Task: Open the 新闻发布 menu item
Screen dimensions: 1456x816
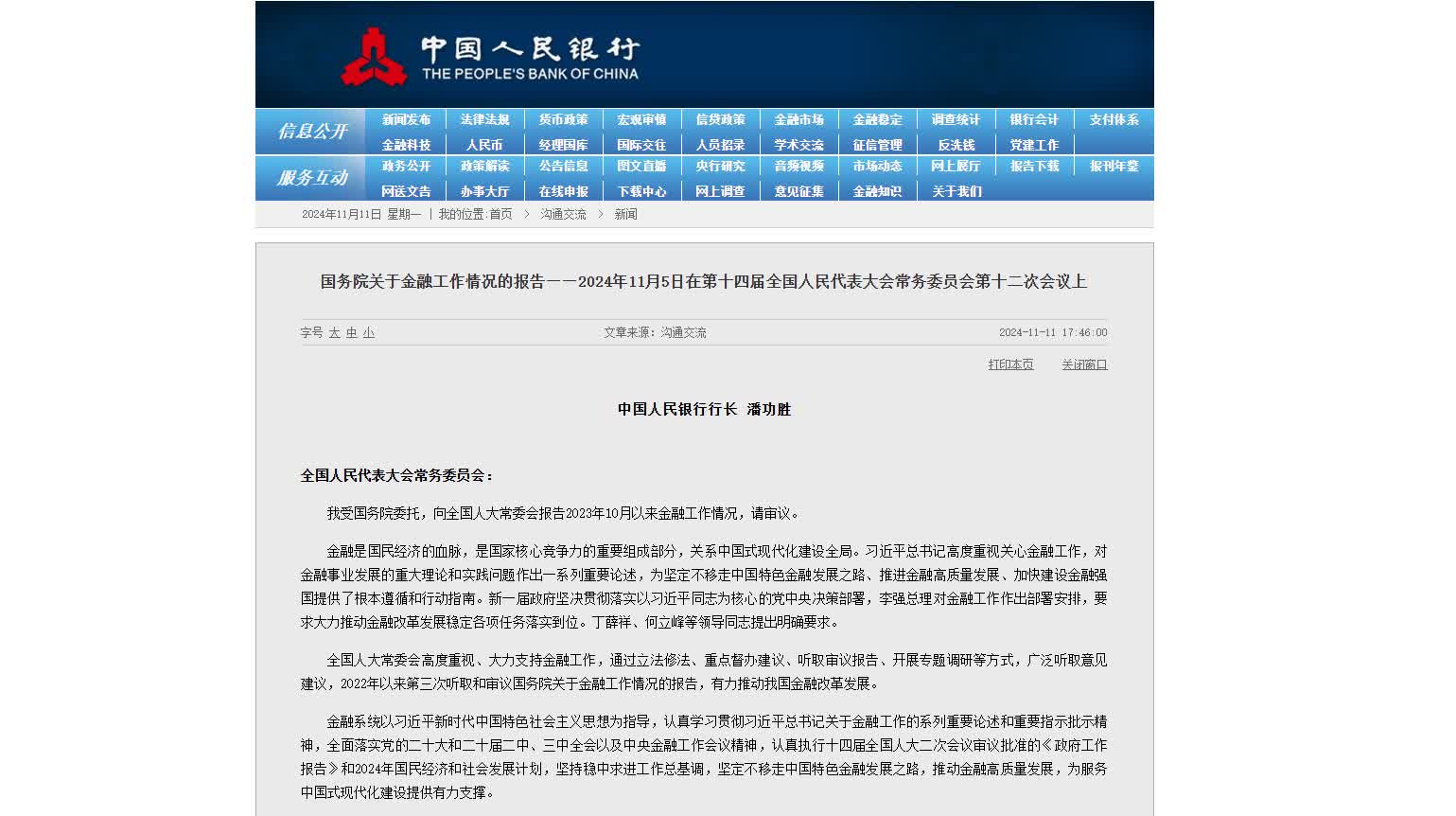Action: (x=406, y=120)
